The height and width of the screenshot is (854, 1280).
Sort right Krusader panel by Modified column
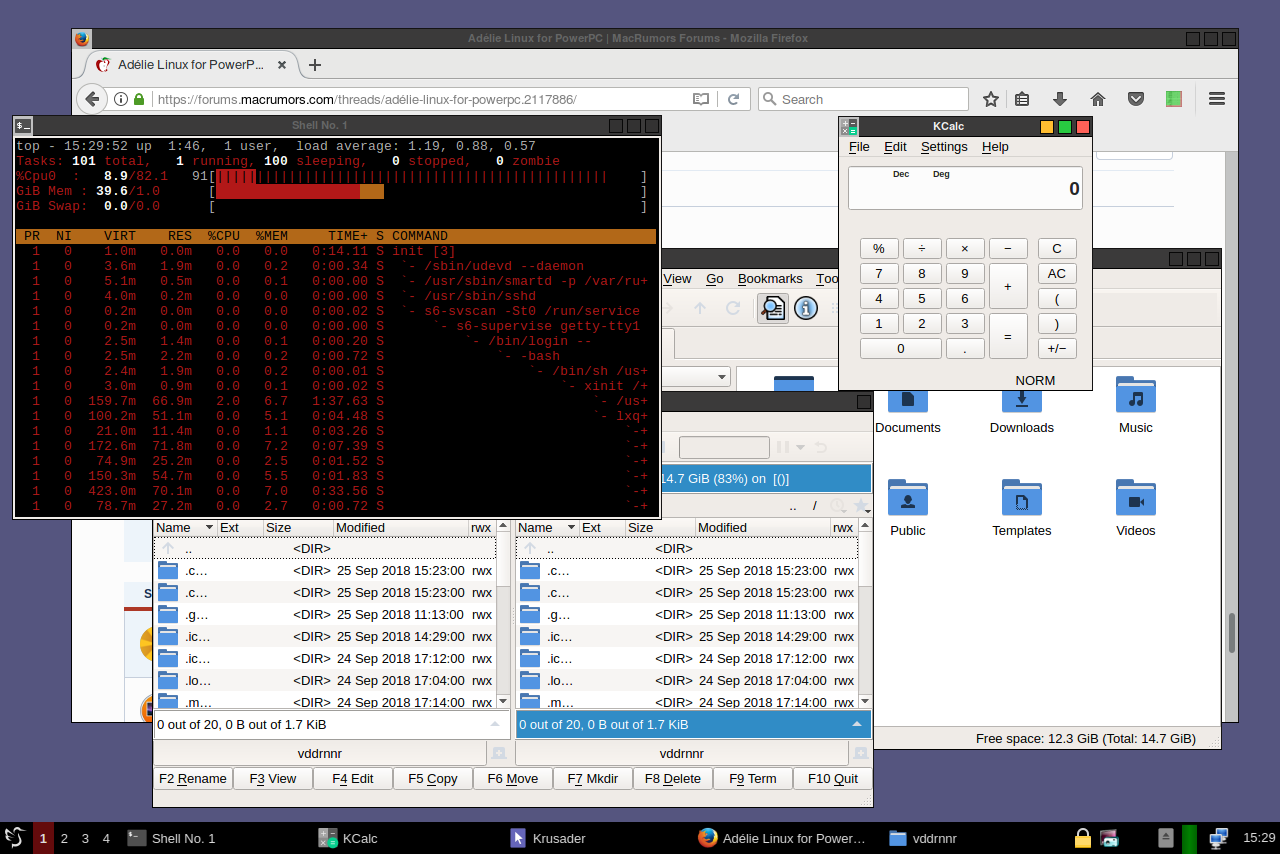click(763, 527)
